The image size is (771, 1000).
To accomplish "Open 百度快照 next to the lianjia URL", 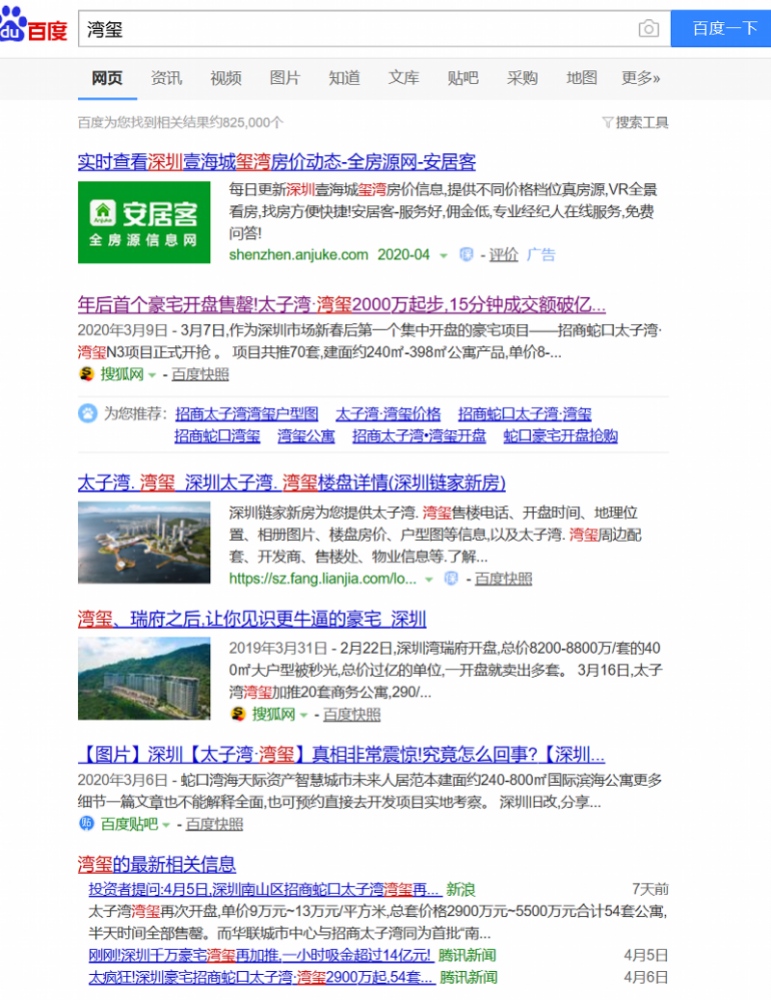I will coord(503,578).
